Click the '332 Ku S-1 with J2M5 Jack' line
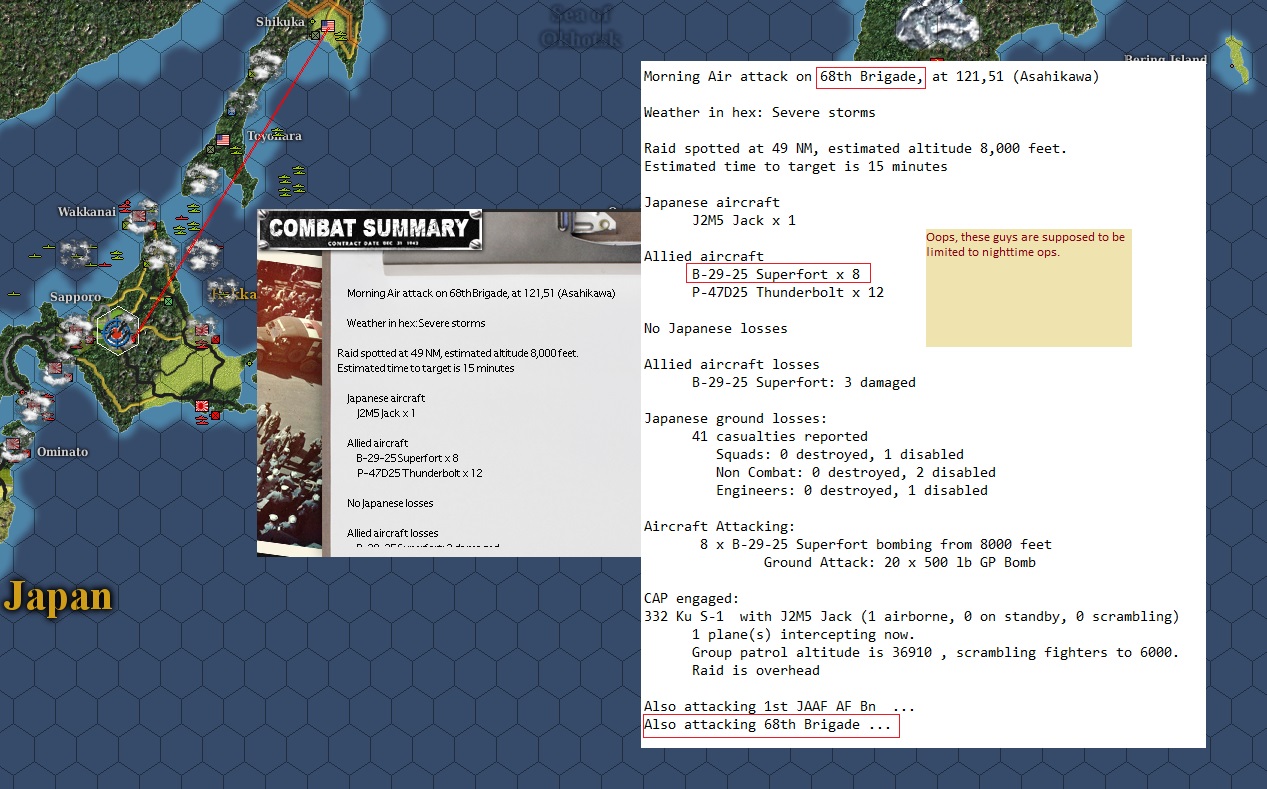The width and height of the screenshot is (1267, 789). (912, 616)
